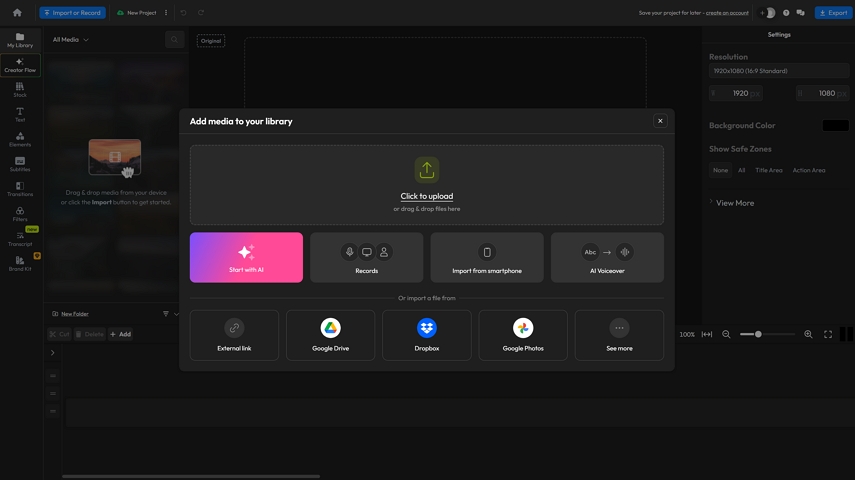Click the 100% zoom level value
This screenshot has width=855, height=480.
click(x=687, y=334)
